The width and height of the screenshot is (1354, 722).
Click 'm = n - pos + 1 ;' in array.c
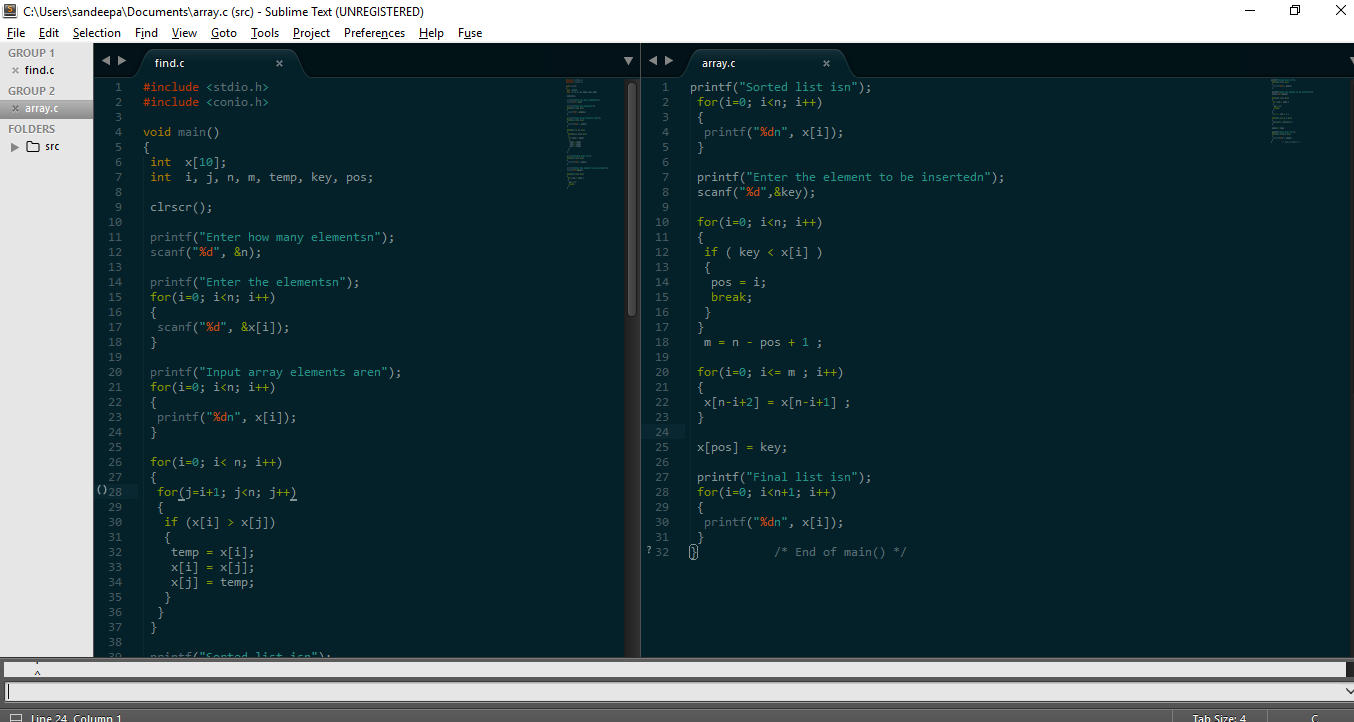(763, 342)
